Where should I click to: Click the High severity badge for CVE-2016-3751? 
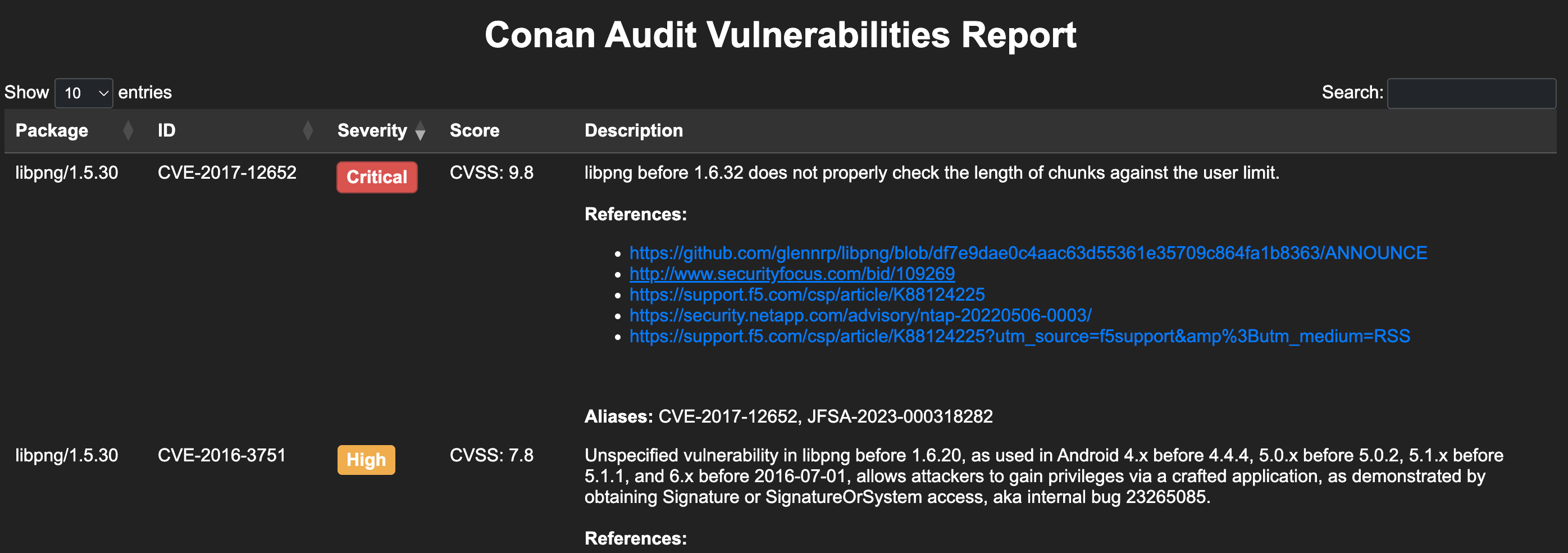tap(366, 460)
